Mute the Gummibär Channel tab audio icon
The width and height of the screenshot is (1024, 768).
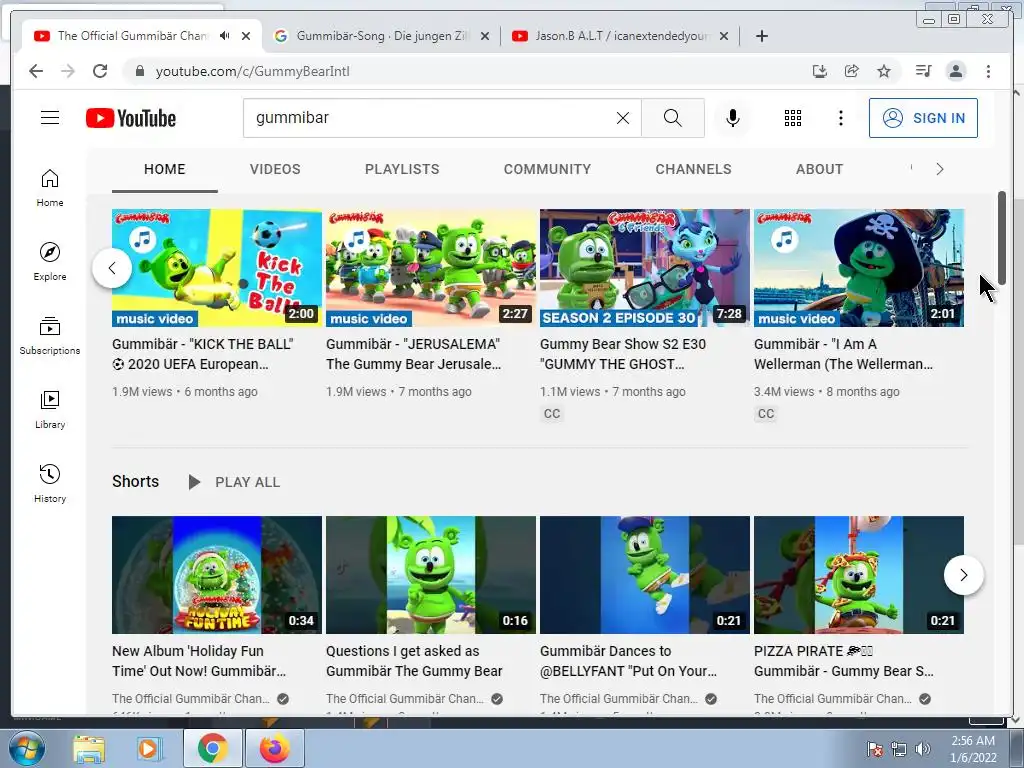(225, 36)
